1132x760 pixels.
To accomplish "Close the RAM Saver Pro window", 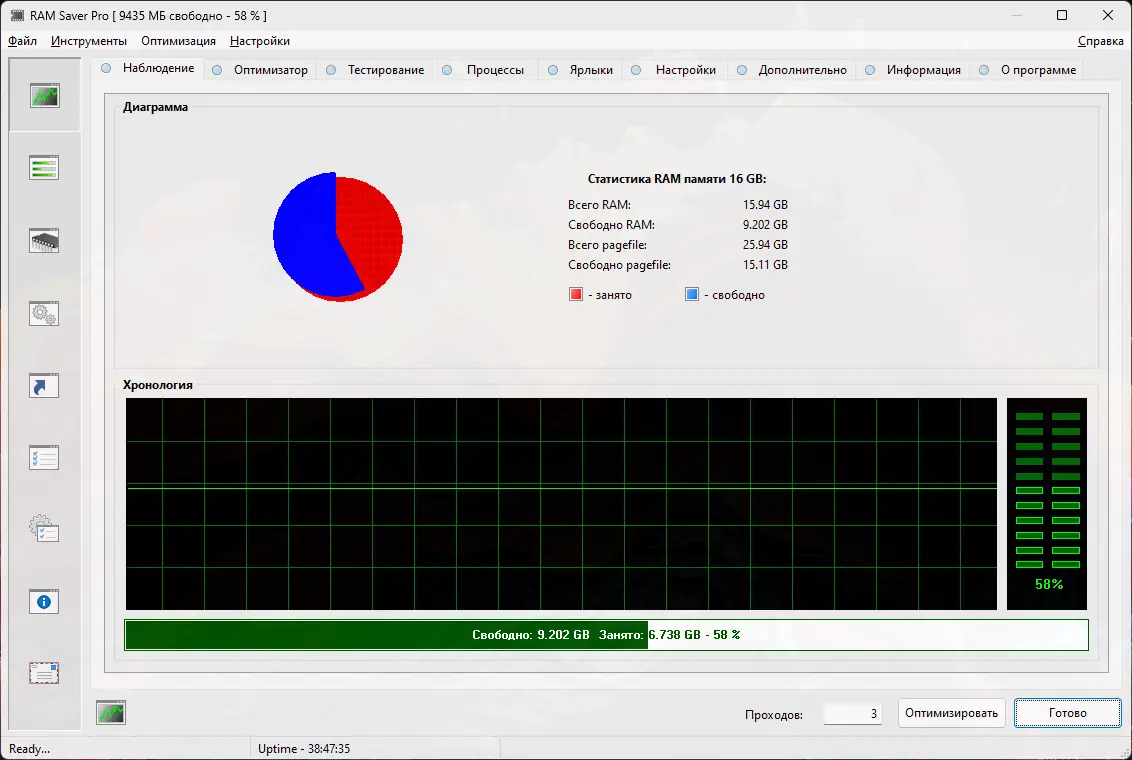I will click(x=1108, y=15).
